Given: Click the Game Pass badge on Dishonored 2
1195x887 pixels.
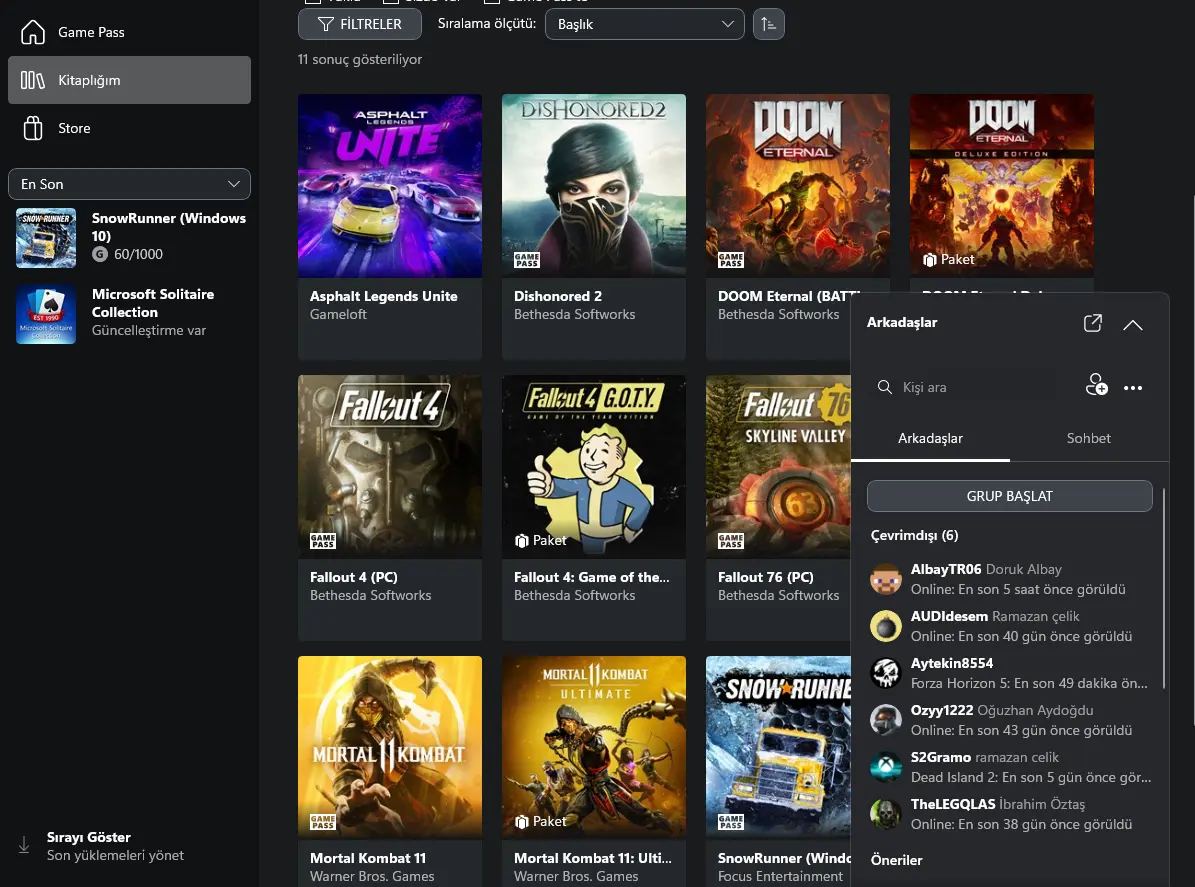Looking at the screenshot, I should coord(527,260).
